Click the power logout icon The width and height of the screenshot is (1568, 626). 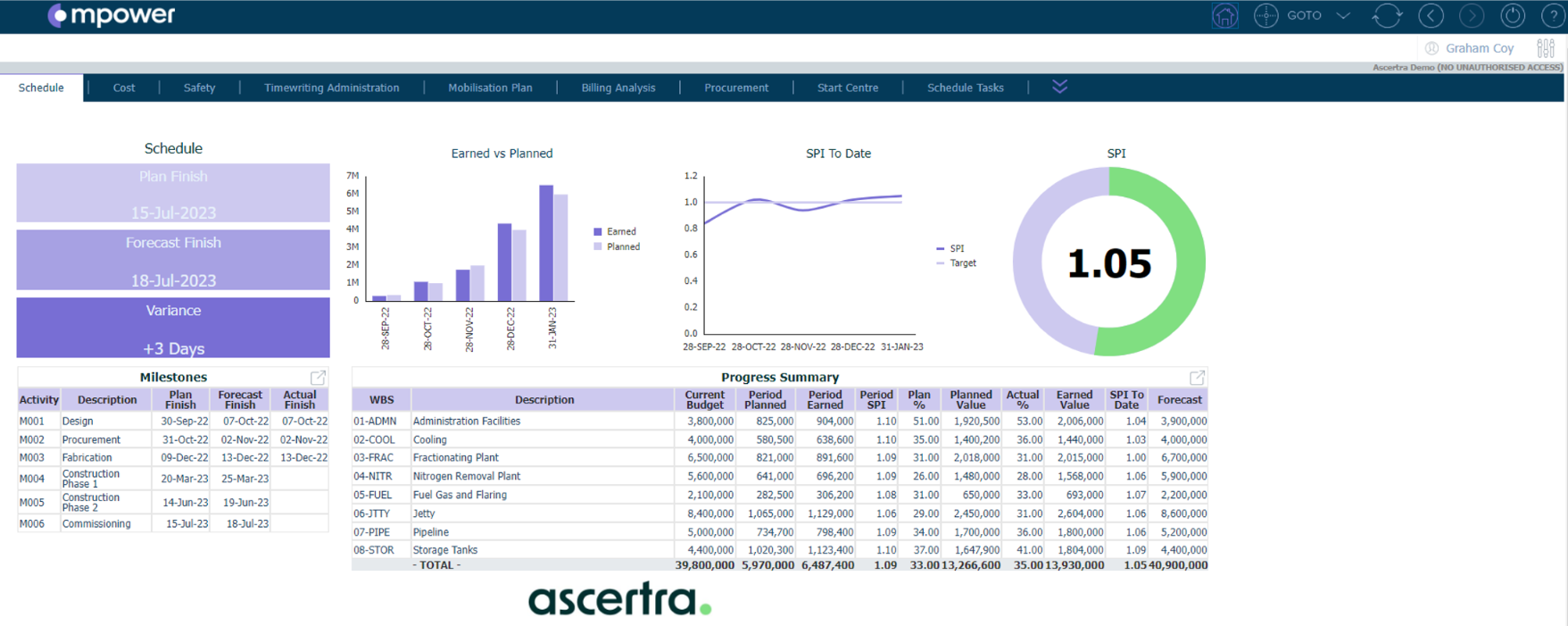click(x=1513, y=16)
